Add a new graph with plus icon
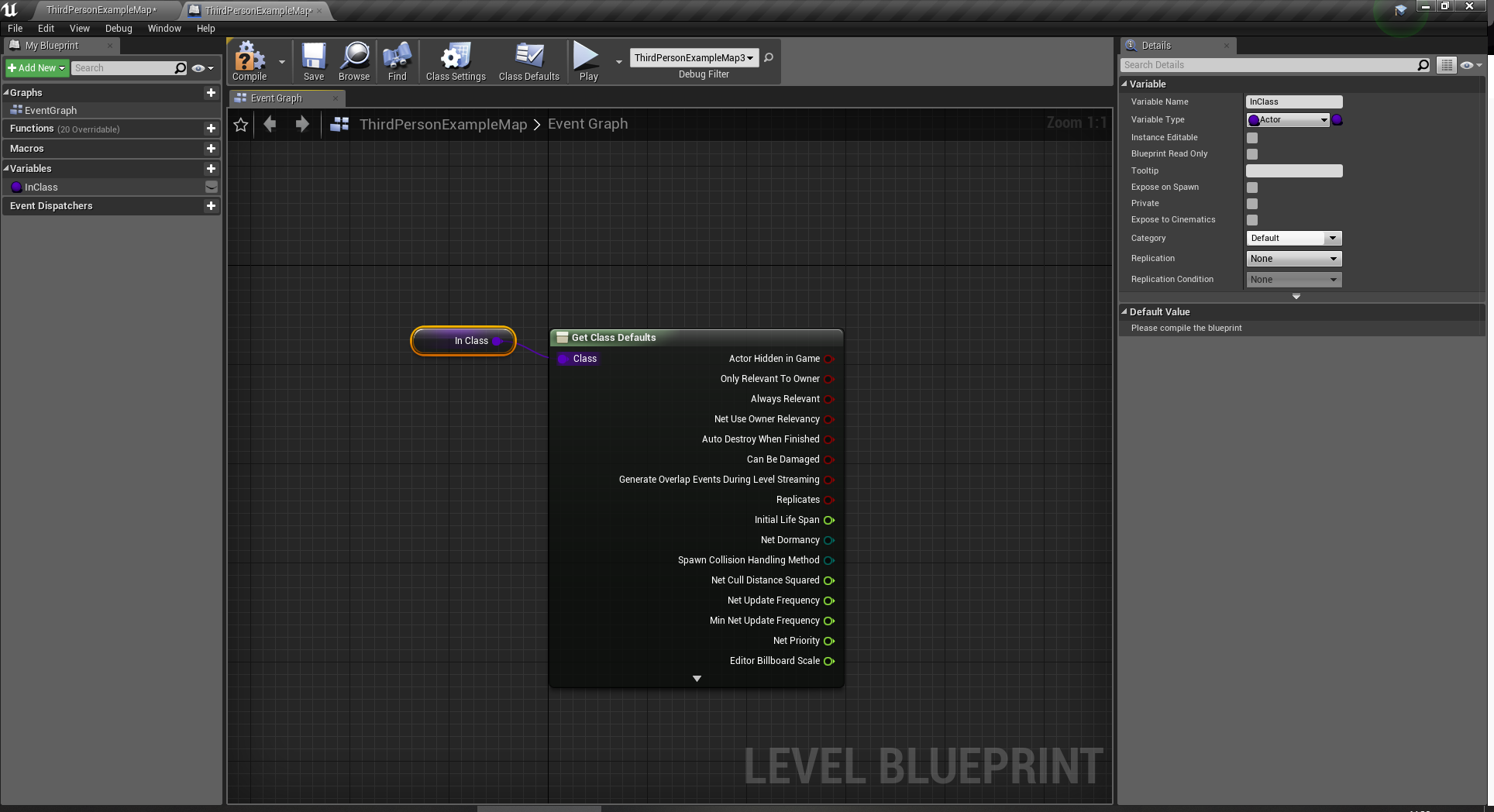The width and height of the screenshot is (1494, 812). (x=211, y=92)
